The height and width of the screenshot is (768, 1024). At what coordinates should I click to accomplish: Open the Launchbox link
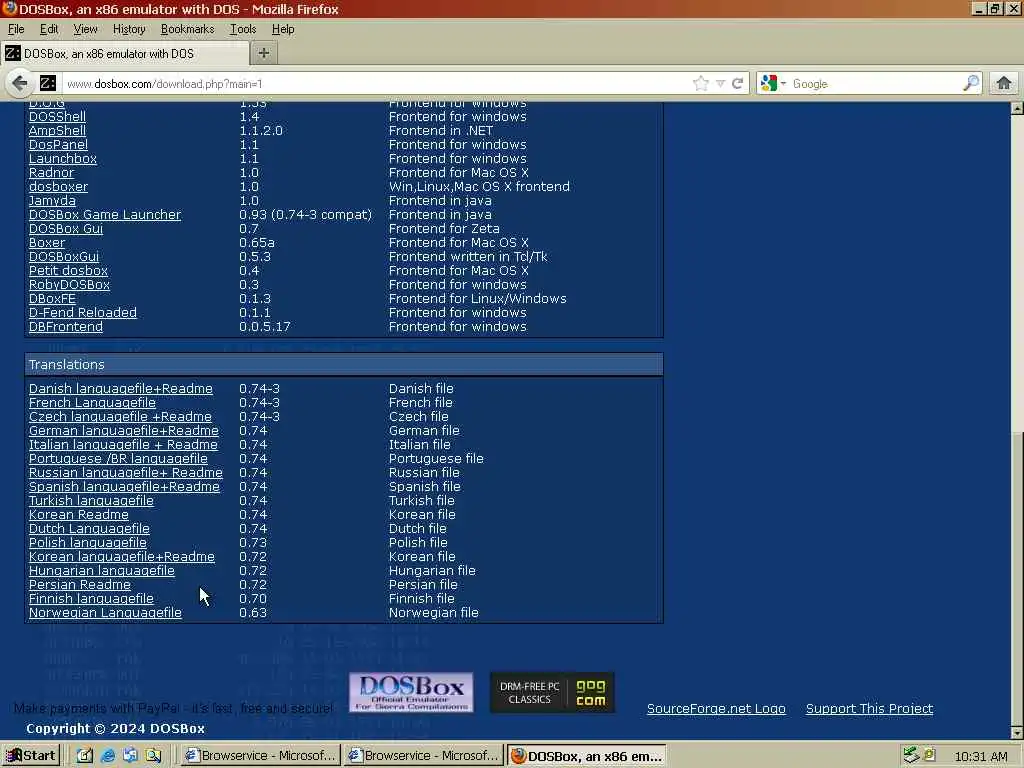63,159
